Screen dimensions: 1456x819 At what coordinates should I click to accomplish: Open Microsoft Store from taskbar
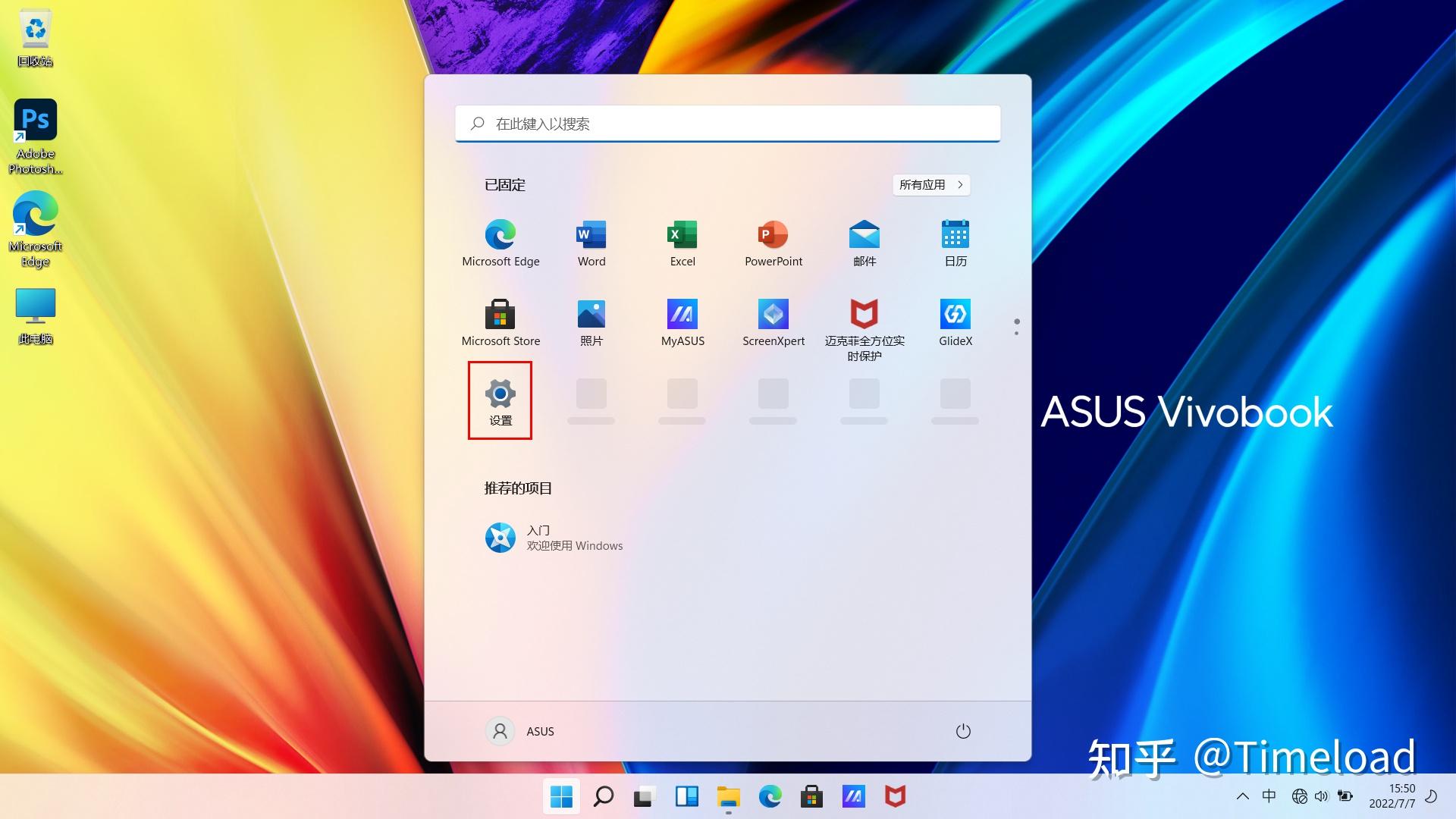[812, 796]
